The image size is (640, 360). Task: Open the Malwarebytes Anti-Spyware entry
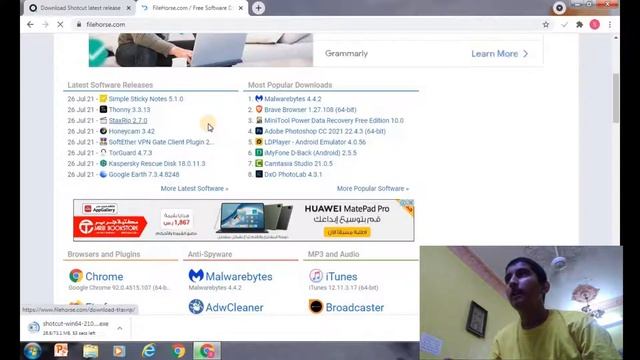coord(239,276)
